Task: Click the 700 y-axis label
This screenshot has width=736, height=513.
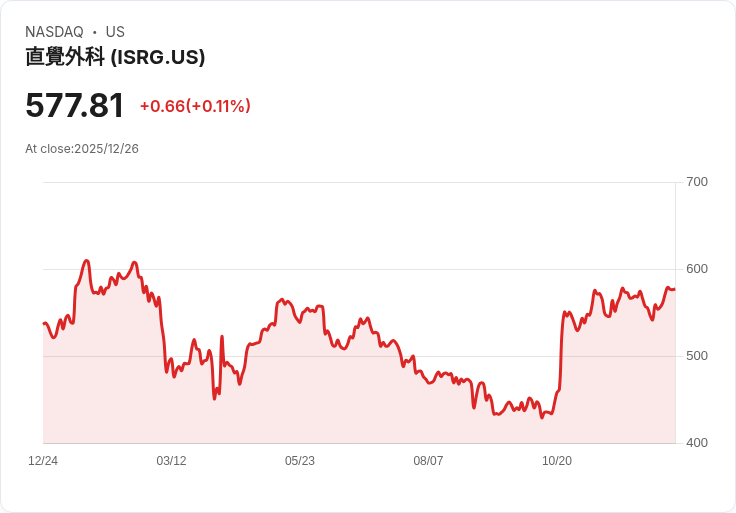Action: tap(696, 182)
